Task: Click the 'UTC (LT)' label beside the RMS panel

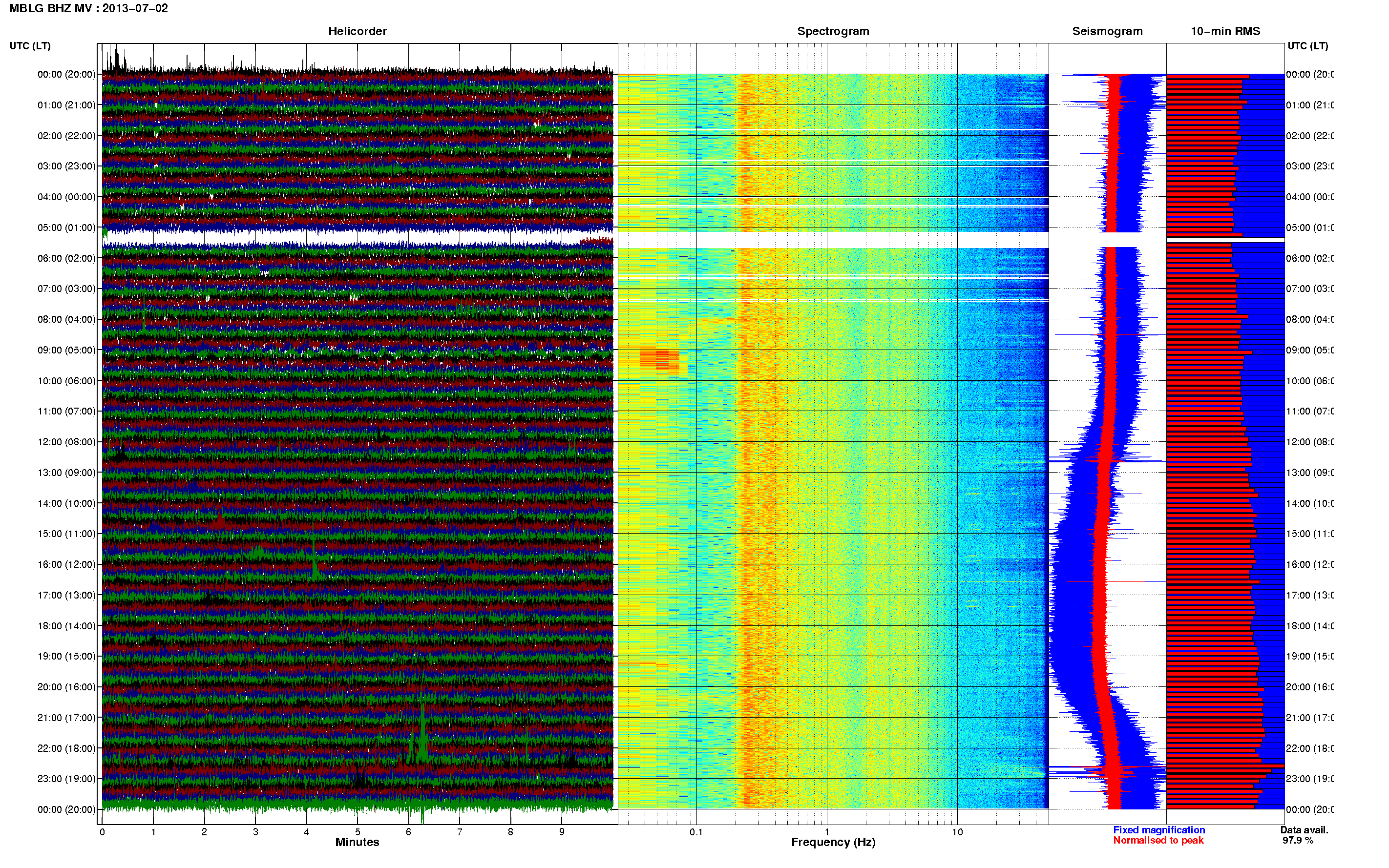Action: 1307,46
